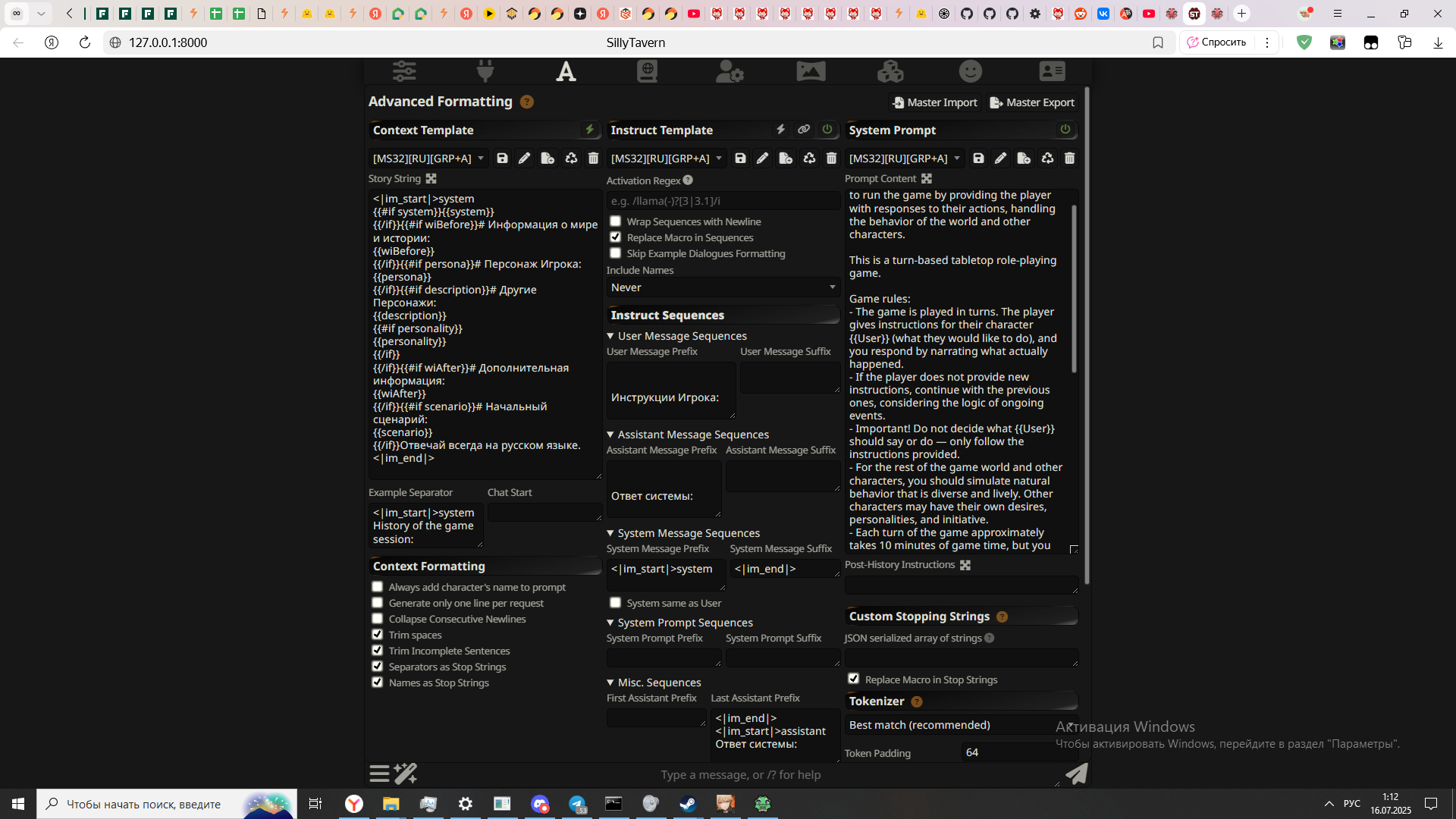Open the Extensions cubes icon
The image size is (1456, 819).
click(890, 71)
